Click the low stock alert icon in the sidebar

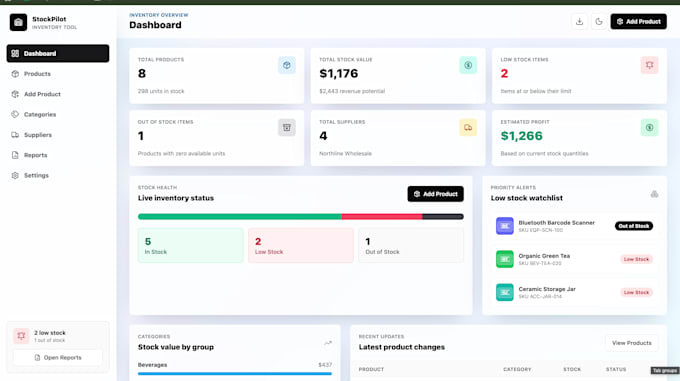[x=21, y=336]
